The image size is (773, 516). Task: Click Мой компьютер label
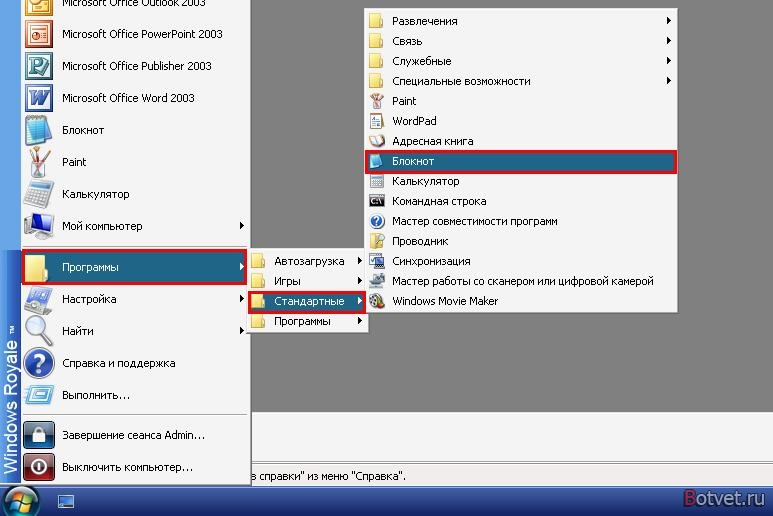(x=102, y=226)
